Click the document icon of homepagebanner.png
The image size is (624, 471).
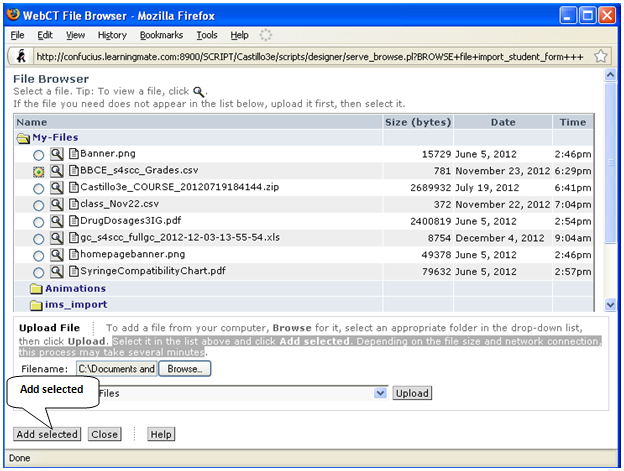[74, 254]
